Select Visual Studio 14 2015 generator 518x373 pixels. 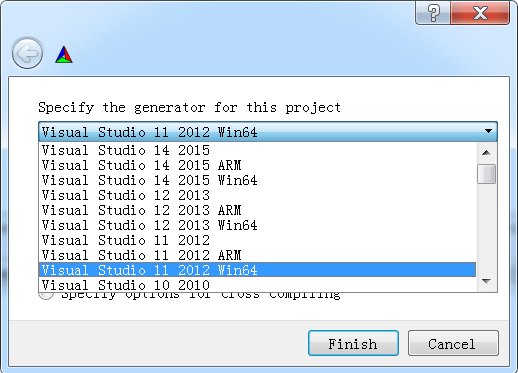[257, 150]
